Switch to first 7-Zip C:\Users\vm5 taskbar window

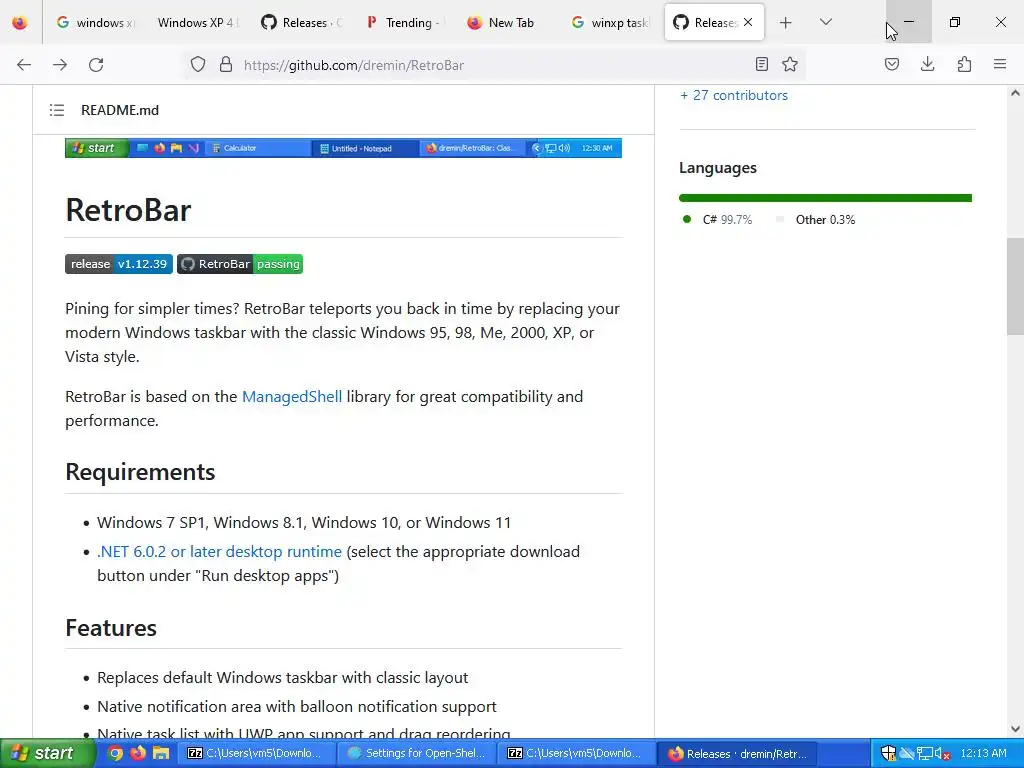[x=257, y=754]
